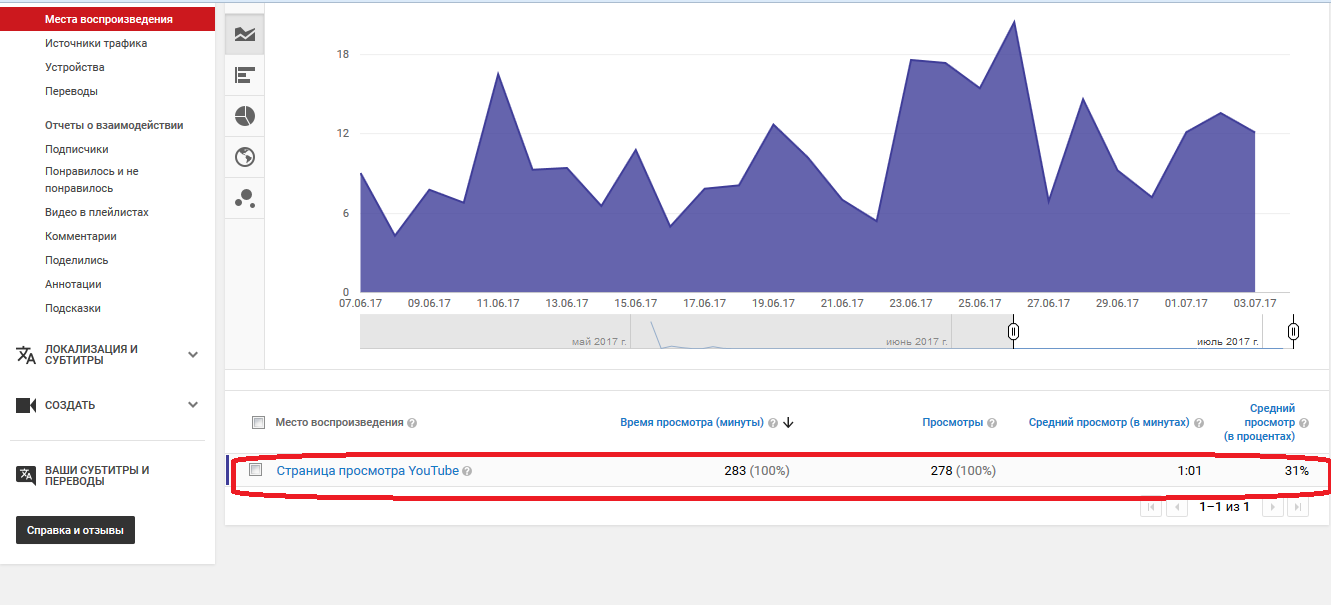Open Подсказки report

point(73,308)
